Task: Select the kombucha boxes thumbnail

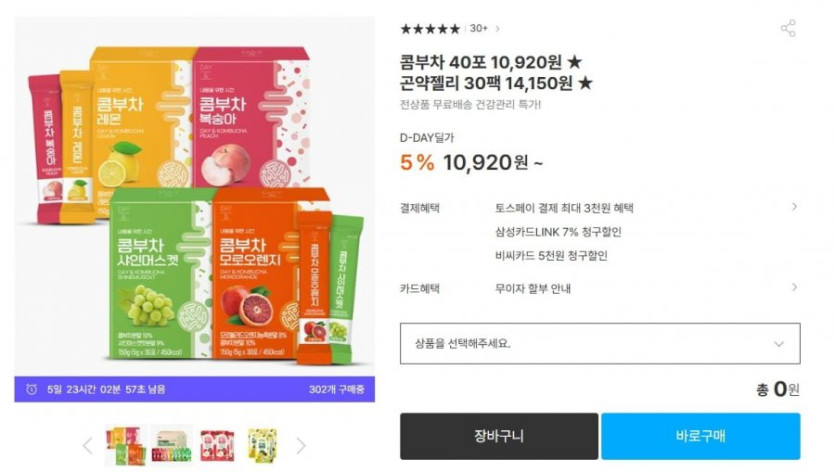Action: coord(126,445)
